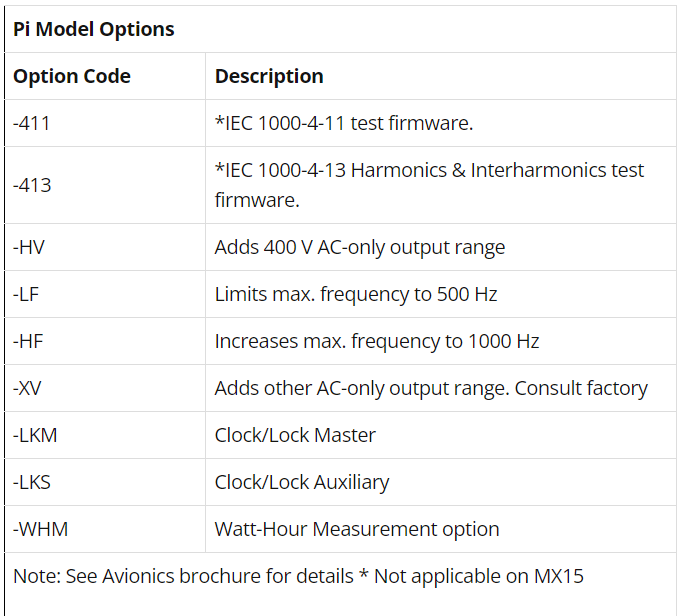
Task: Select the -413 option code cell
Action: (32, 185)
